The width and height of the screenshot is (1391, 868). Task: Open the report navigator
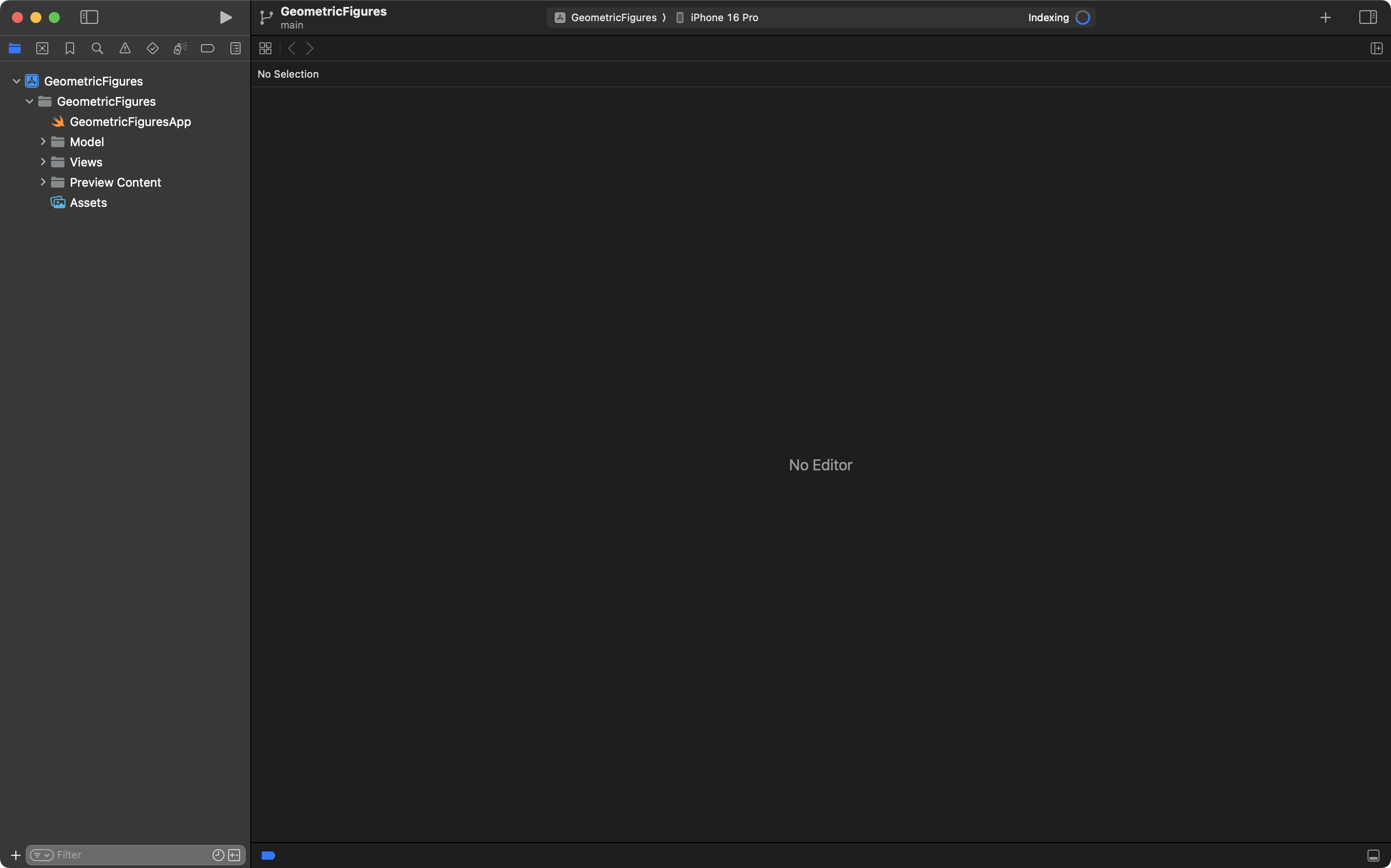pos(235,49)
